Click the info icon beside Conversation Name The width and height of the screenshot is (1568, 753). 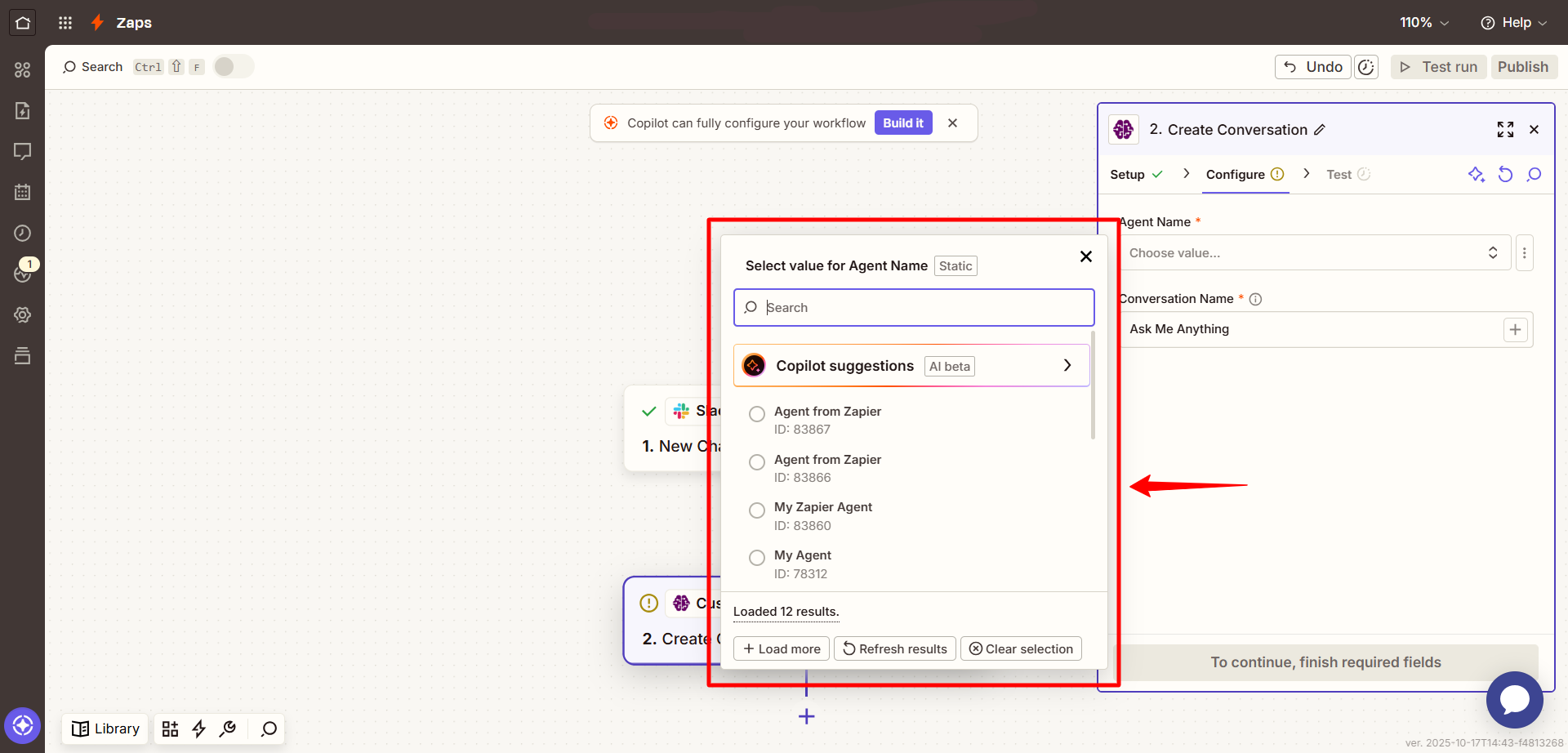1256,300
